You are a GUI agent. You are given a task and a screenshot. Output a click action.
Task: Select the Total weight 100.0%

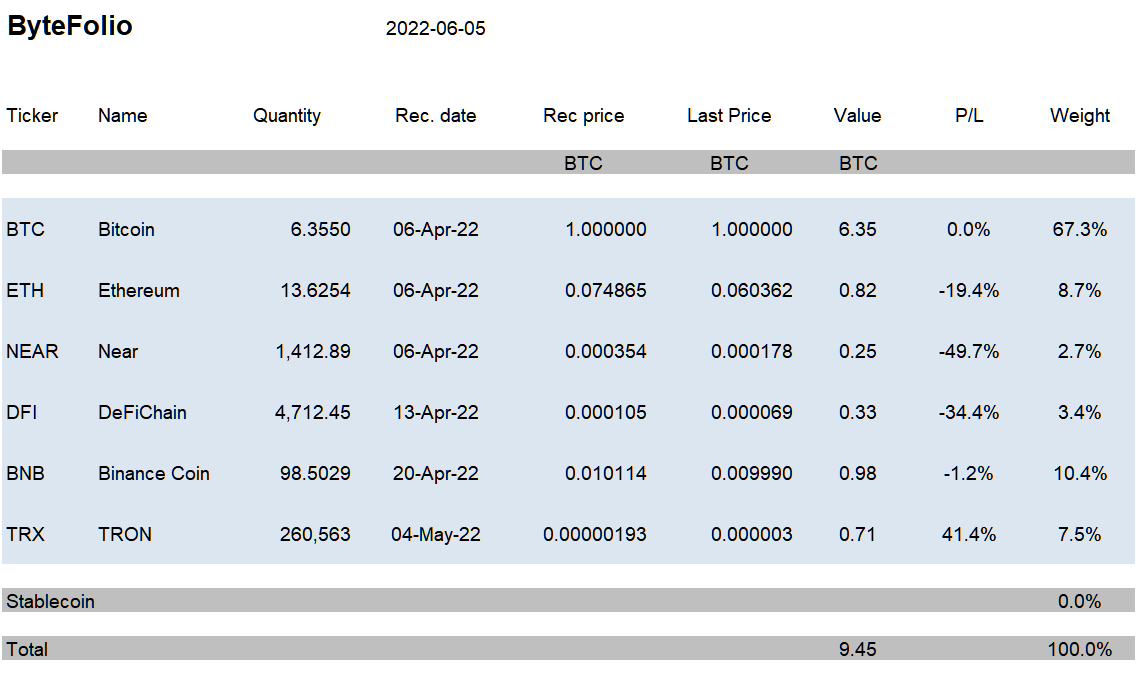[1079, 650]
